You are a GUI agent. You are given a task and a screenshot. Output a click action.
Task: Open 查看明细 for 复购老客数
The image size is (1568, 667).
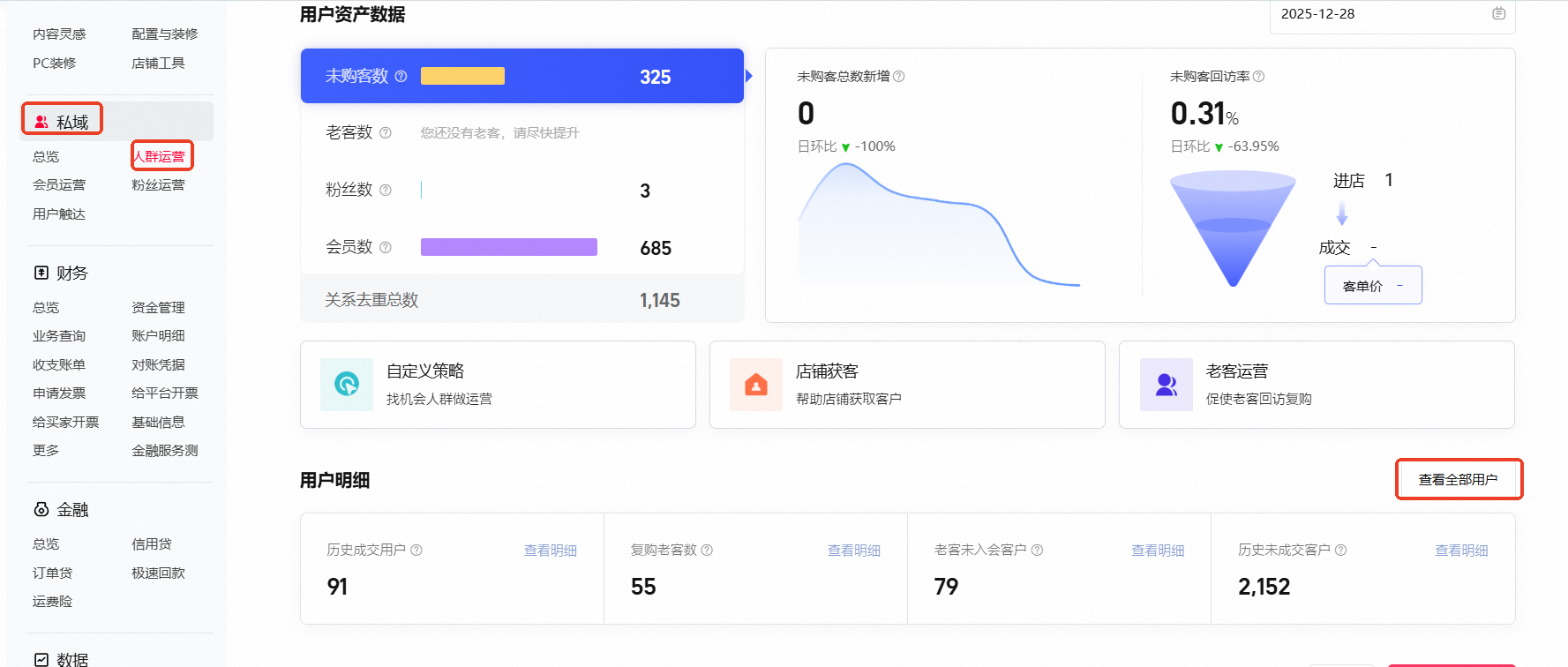click(x=854, y=551)
